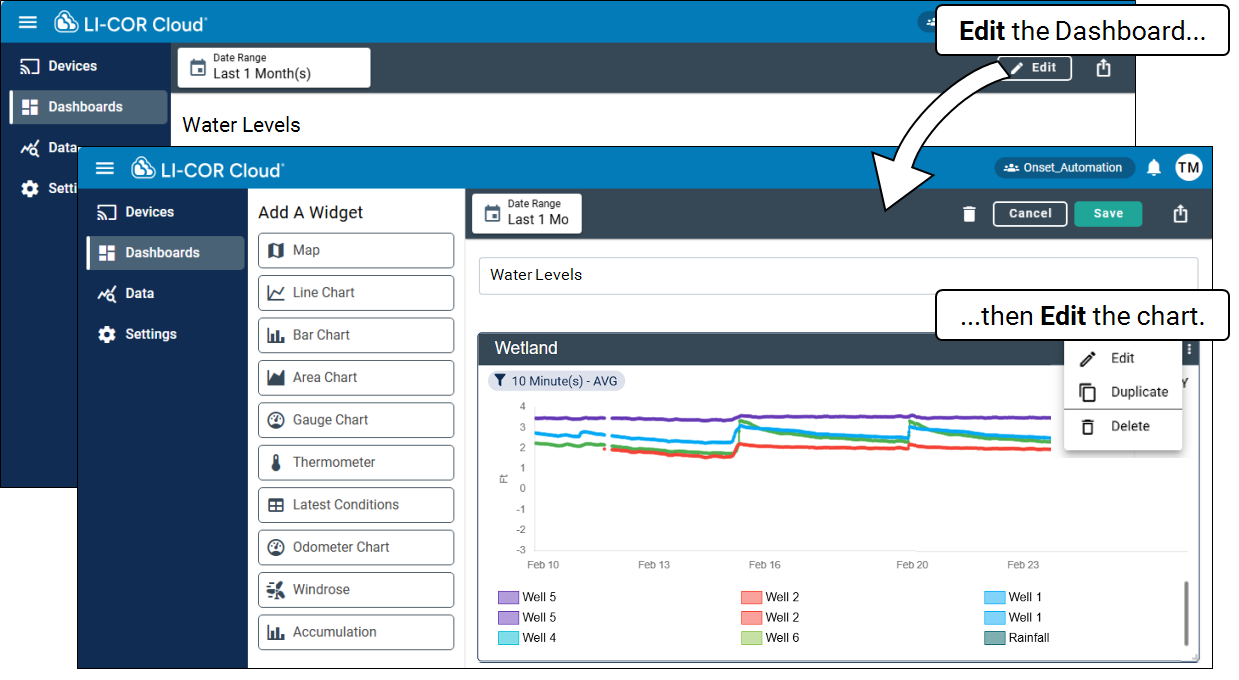Screen dimensions: 1239x680
Task: Open the Wetland chart three-dot menu
Action: pos(1189,349)
